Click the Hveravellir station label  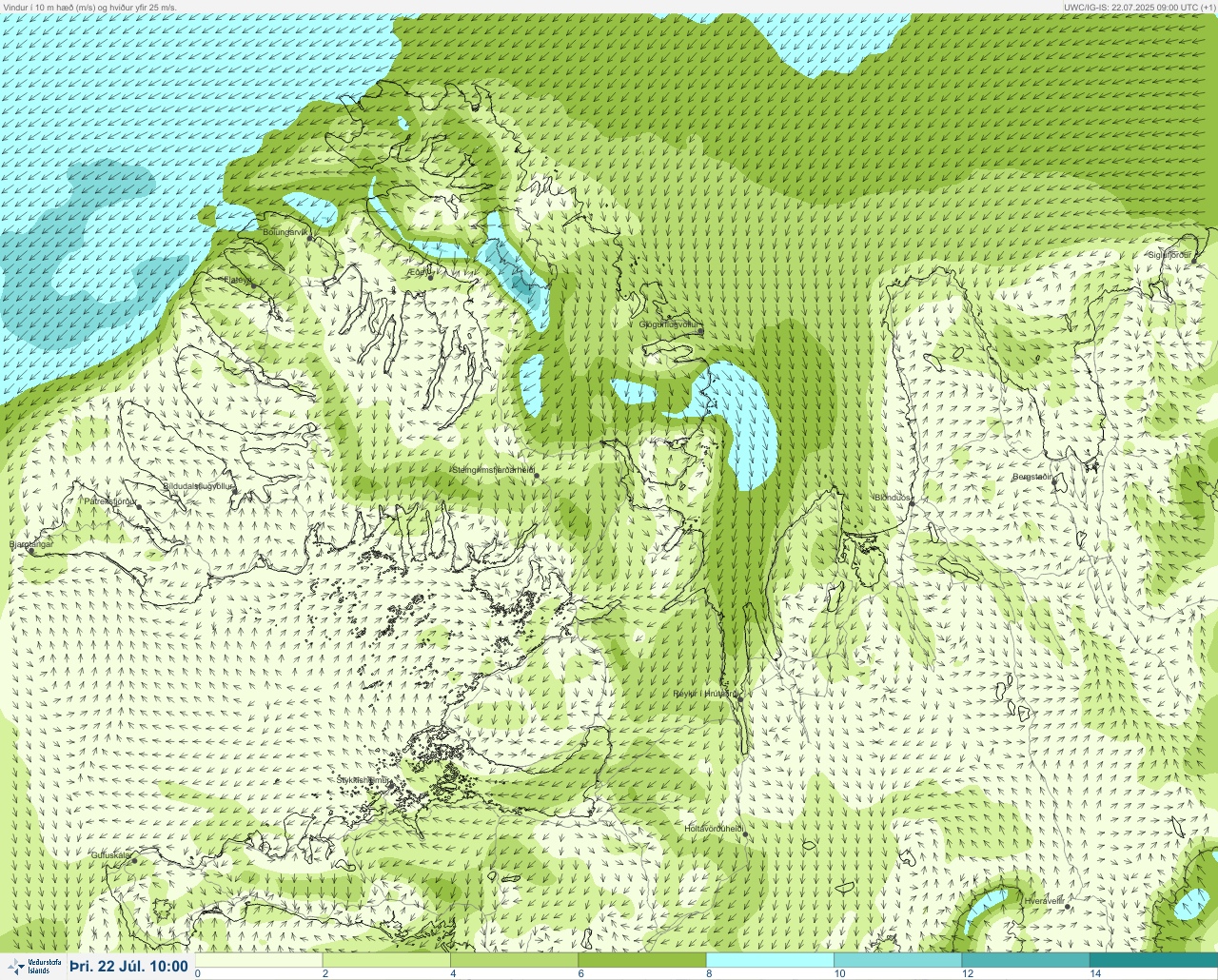1043,900
